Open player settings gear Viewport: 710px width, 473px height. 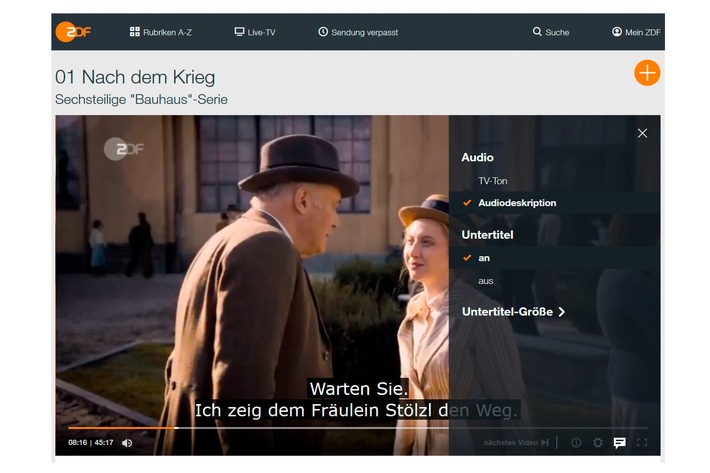pos(598,443)
